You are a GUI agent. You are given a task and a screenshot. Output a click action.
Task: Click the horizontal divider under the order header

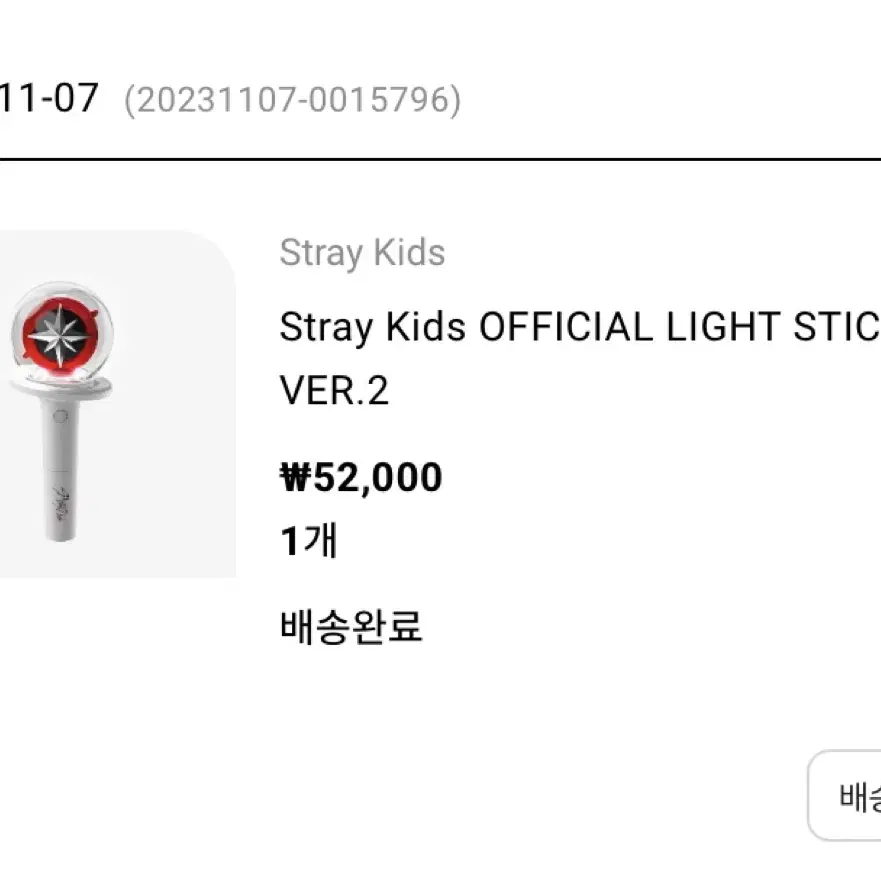(440, 160)
